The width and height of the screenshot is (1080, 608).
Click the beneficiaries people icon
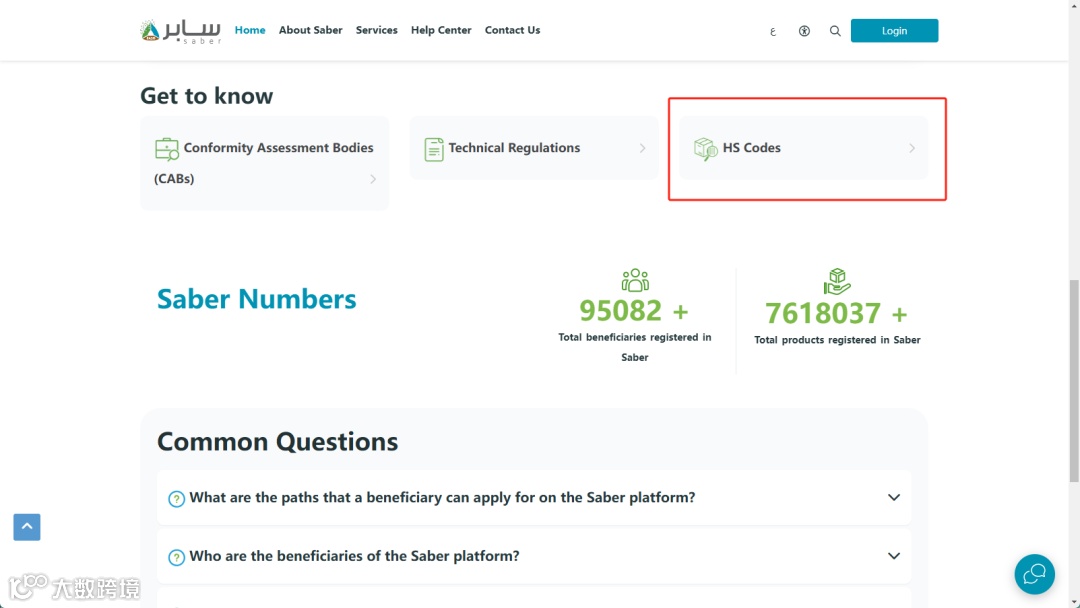[x=635, y=280]
